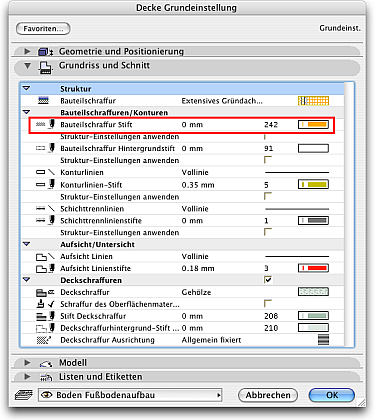Open the Konturlinien-Stift olive pen swatch
Image resolution: width=375 pixels, height=420 pixels.
point(313,185)
